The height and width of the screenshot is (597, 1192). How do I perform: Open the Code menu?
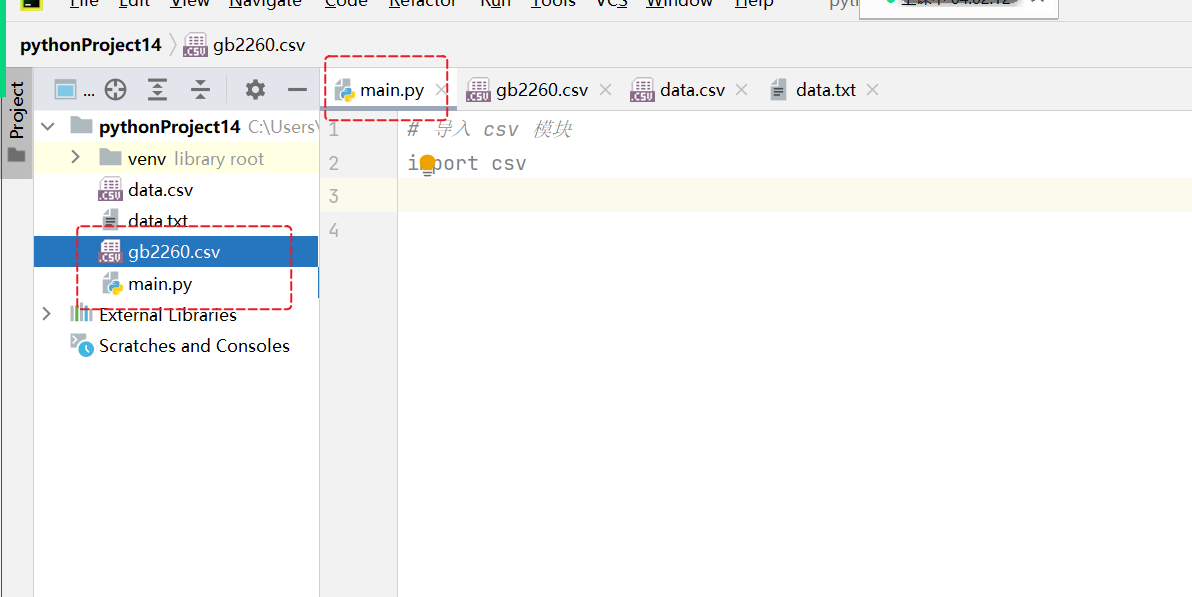[x=346, y=3]
